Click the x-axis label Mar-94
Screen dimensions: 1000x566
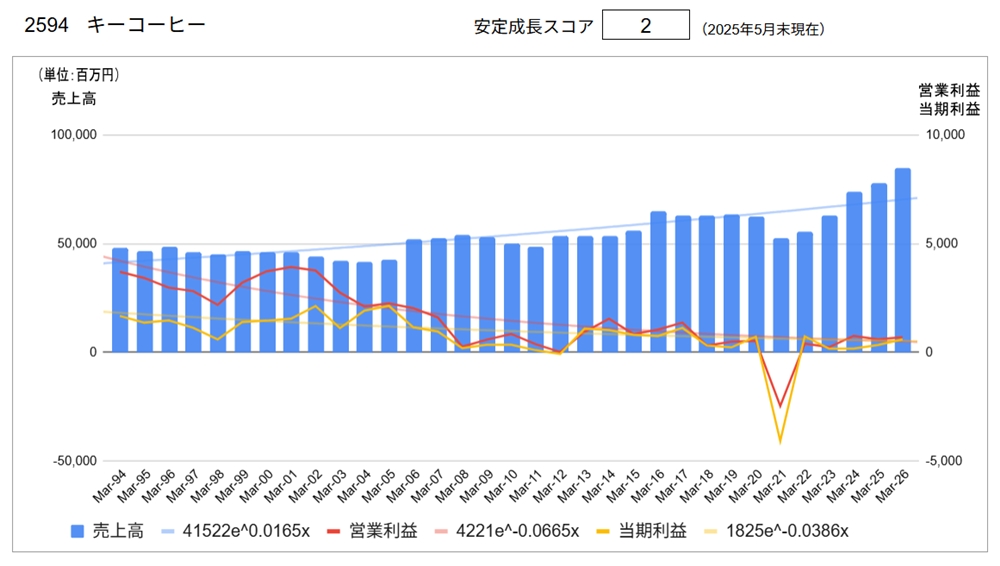pos(110,486)
